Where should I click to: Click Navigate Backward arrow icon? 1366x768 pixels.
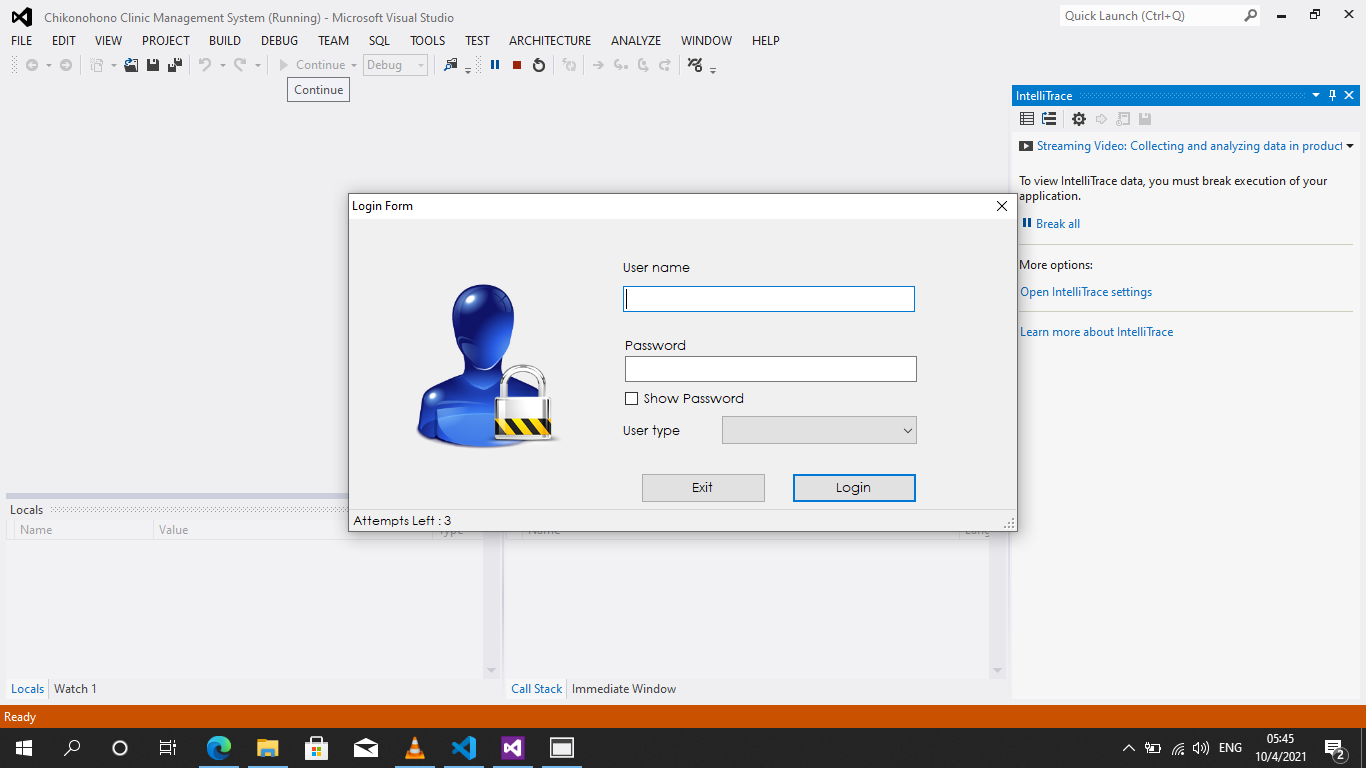(32, 65)
